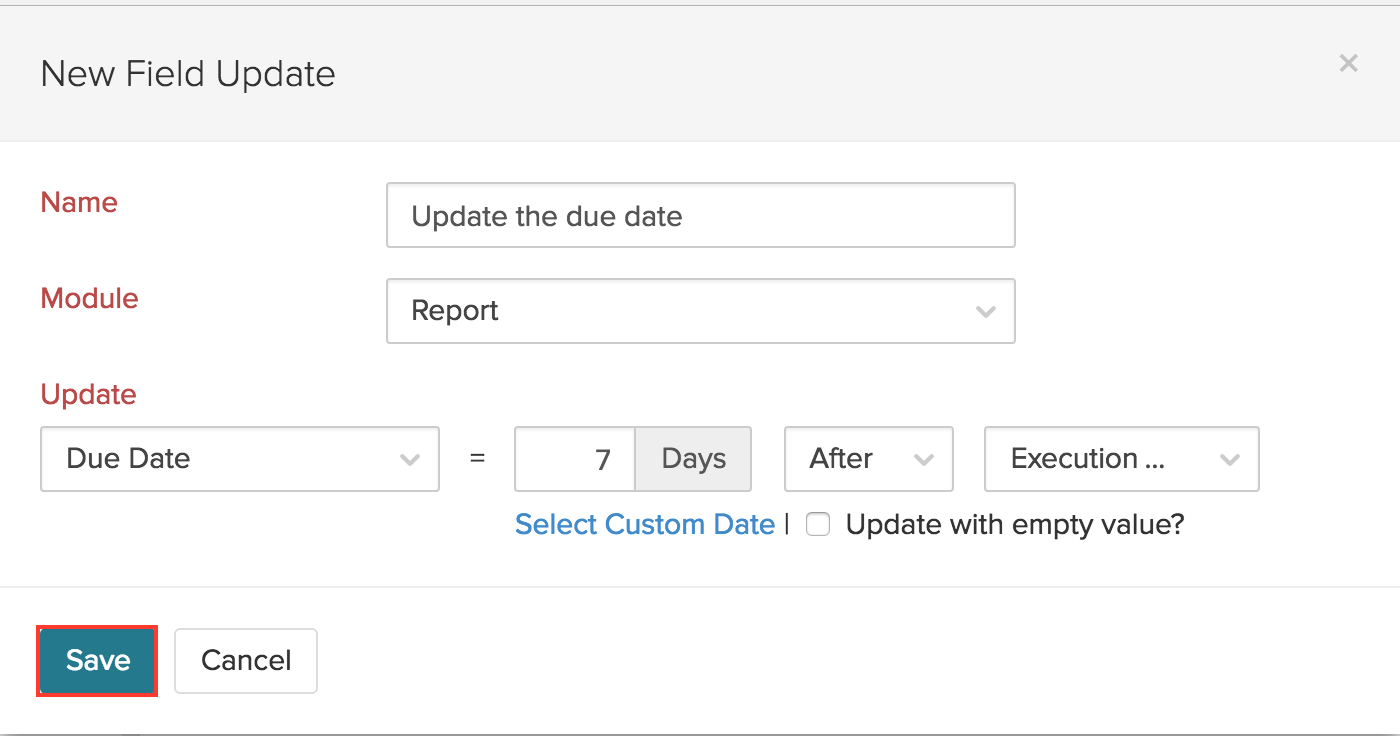Open the After dropdown
The height and width of the screenshot is (736, 1400).
click(868, 459)
